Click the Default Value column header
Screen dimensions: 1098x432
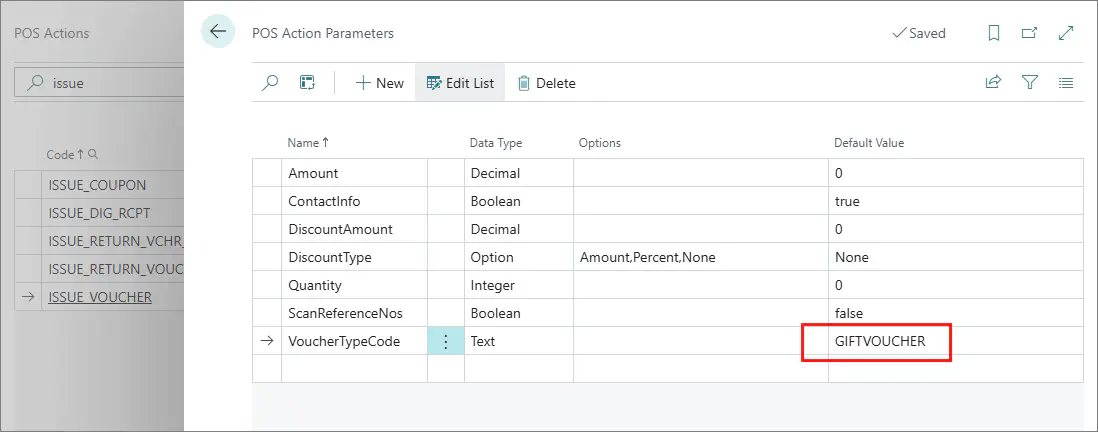869,143
